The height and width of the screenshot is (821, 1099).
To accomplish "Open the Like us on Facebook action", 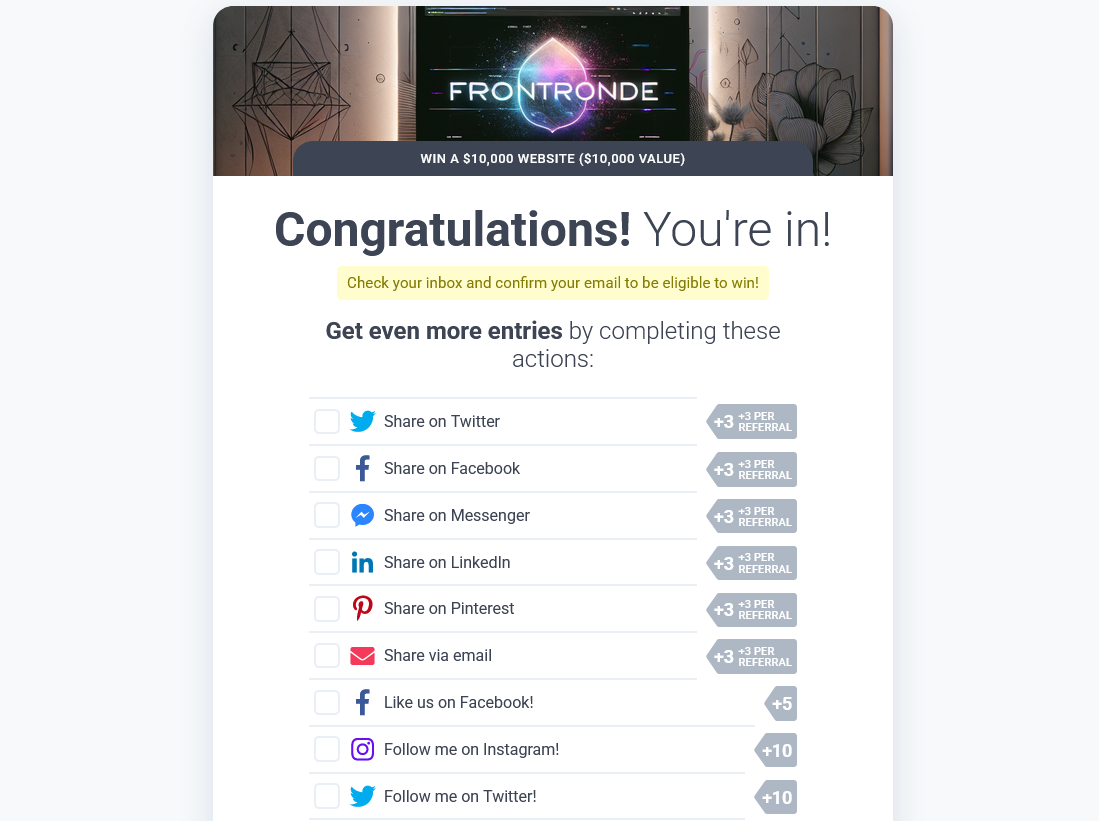I will point(458,703).
